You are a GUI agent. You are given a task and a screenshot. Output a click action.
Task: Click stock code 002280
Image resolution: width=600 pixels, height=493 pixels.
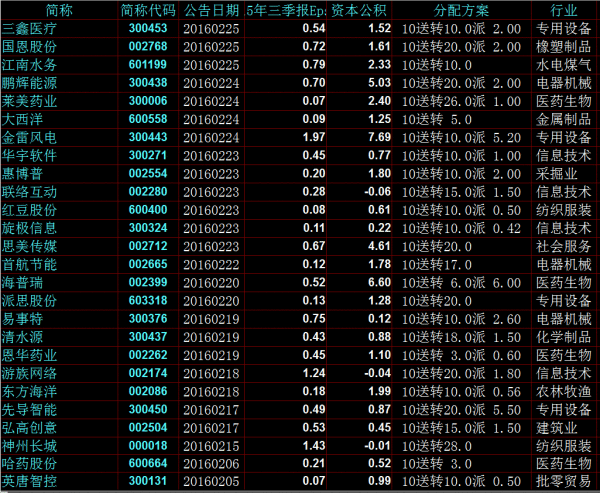pyautogui.click(x=148, y=191)
